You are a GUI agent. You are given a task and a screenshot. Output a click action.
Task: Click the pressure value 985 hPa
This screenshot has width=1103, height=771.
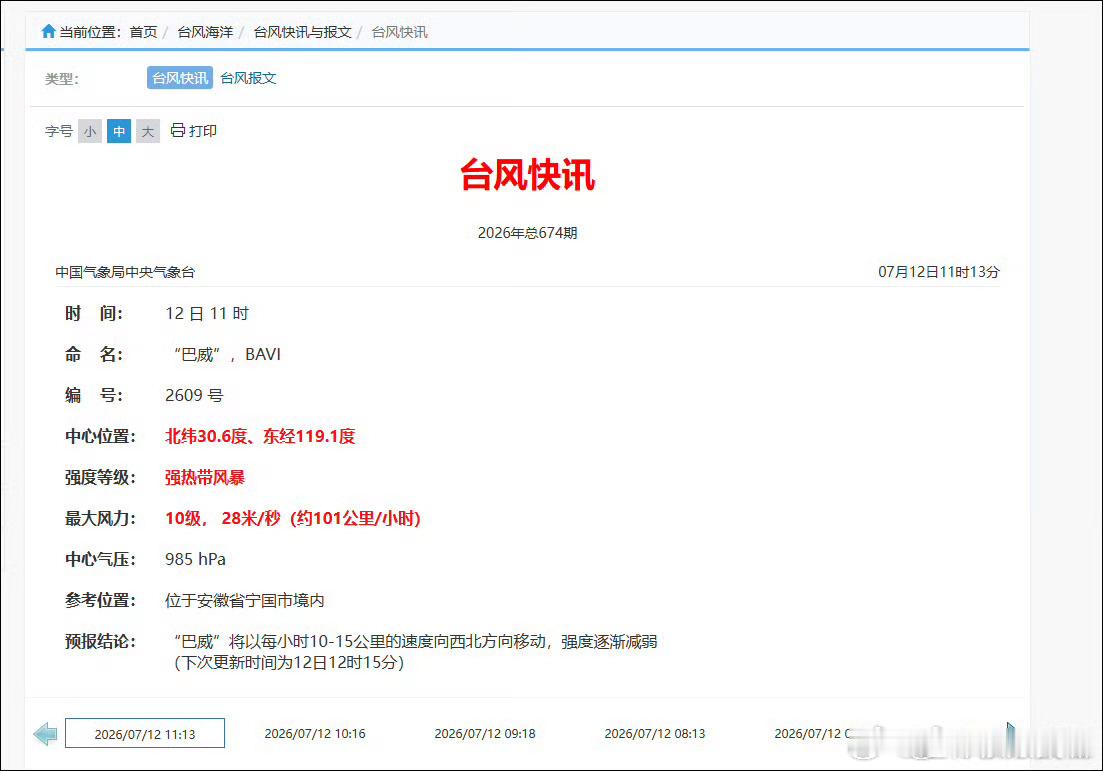click(196, 559)
